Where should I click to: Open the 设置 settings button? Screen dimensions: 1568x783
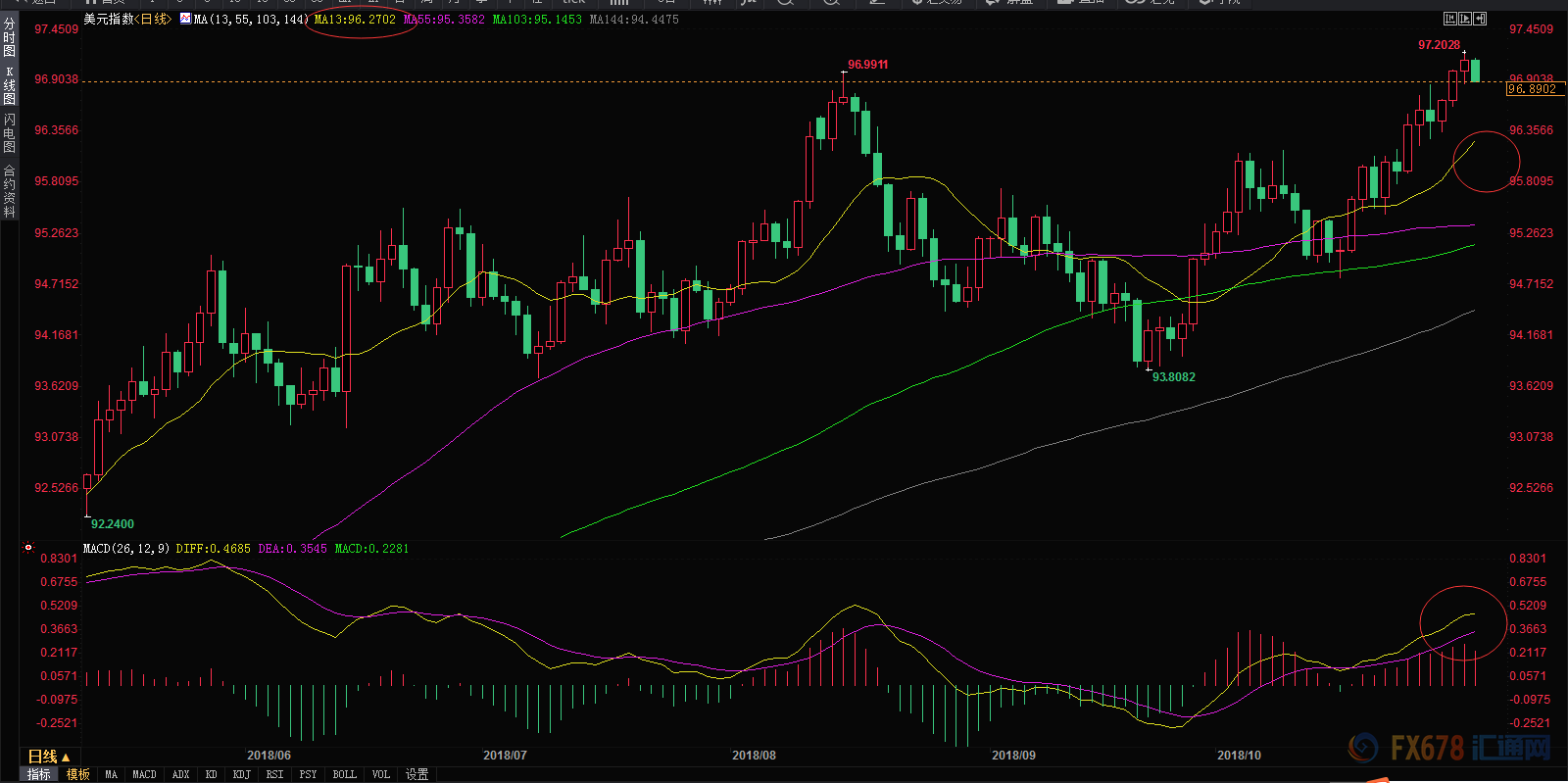click(417, 774)
